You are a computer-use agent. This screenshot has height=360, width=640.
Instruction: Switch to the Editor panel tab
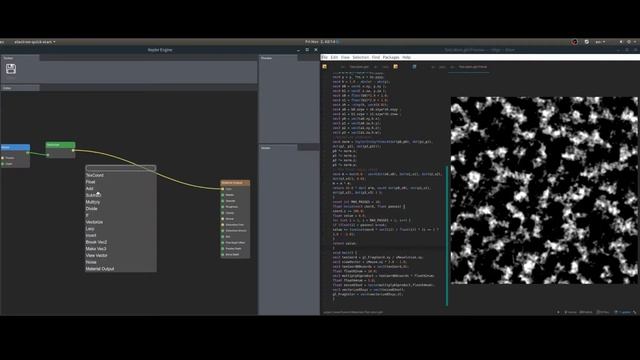[20, 88]
